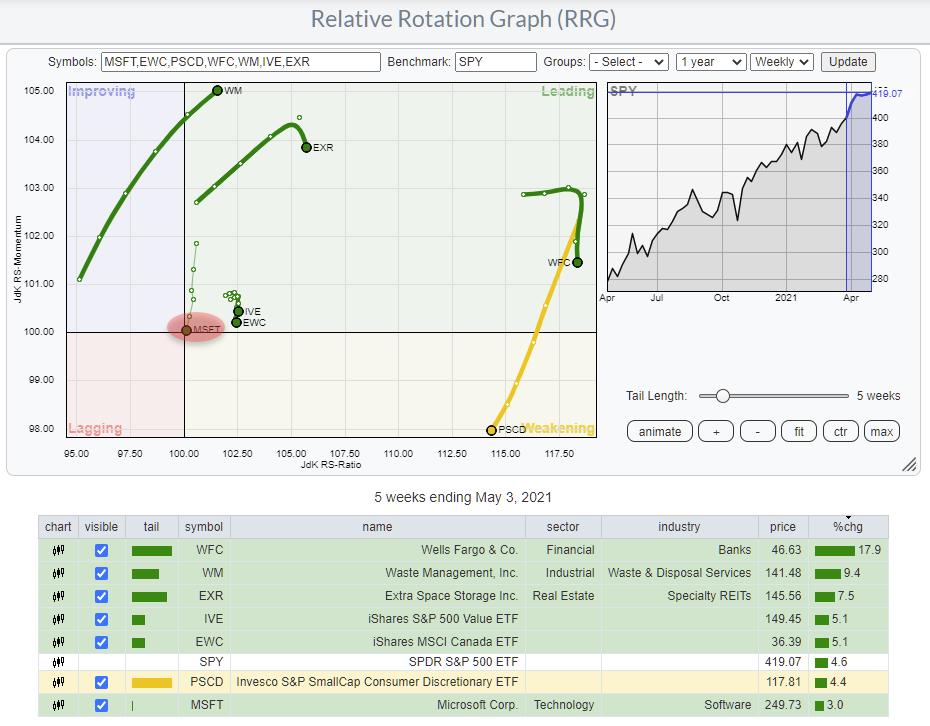Click the MSFT data point on graph
Screen dimensions: 930x726
(x=186, y=330)
